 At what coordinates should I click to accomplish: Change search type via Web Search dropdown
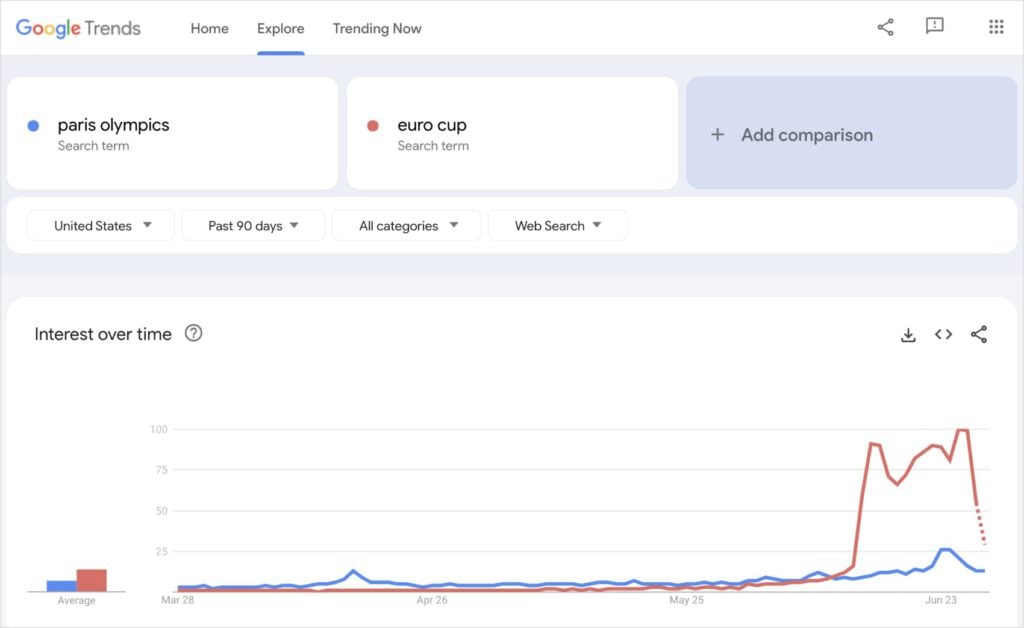pyautogui.click(x=558, y=225)
